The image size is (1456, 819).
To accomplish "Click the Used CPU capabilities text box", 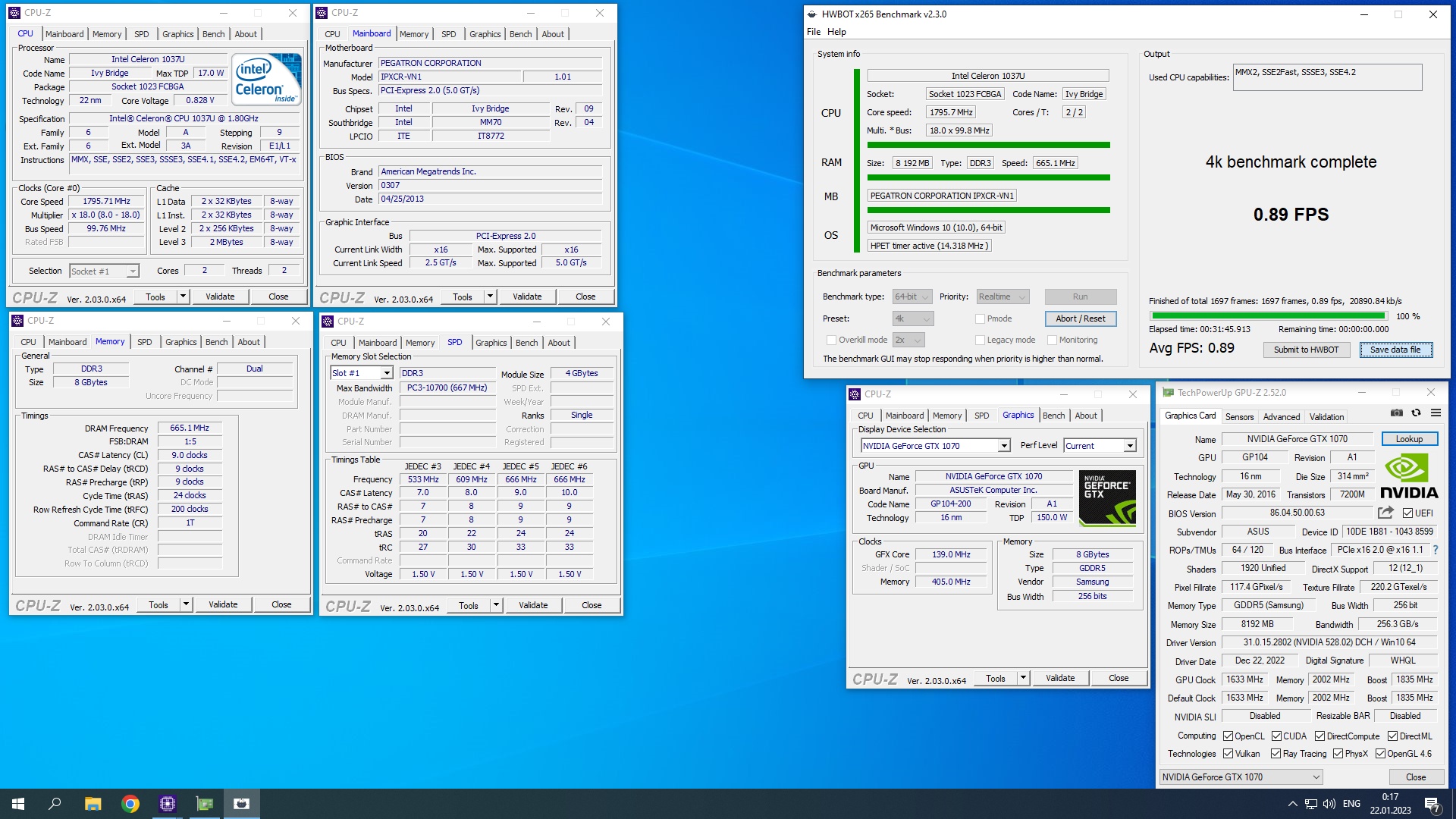I will pos(1327,77).
